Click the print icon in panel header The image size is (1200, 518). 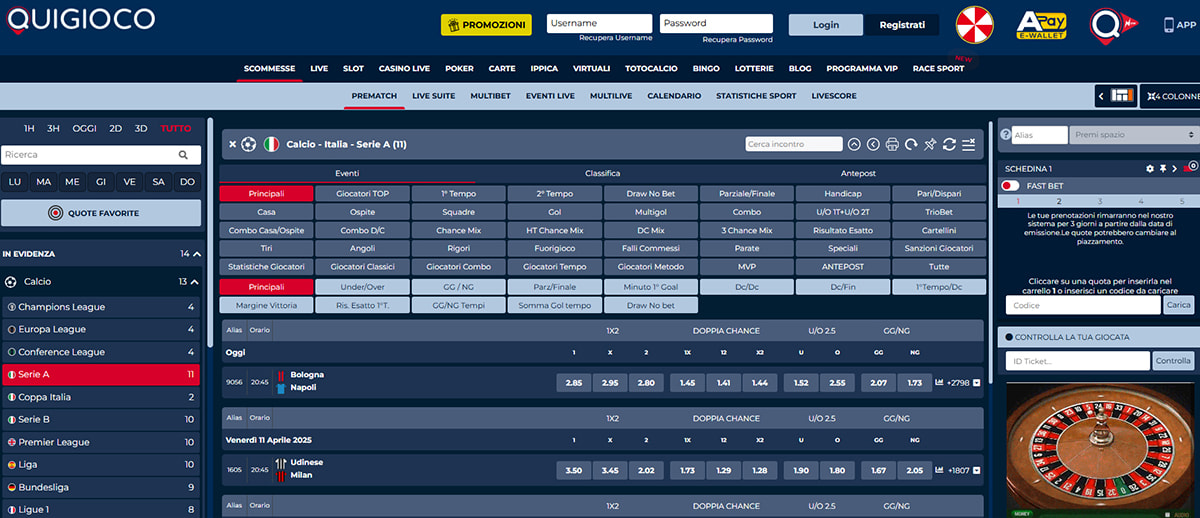click(x=892, y=144)
